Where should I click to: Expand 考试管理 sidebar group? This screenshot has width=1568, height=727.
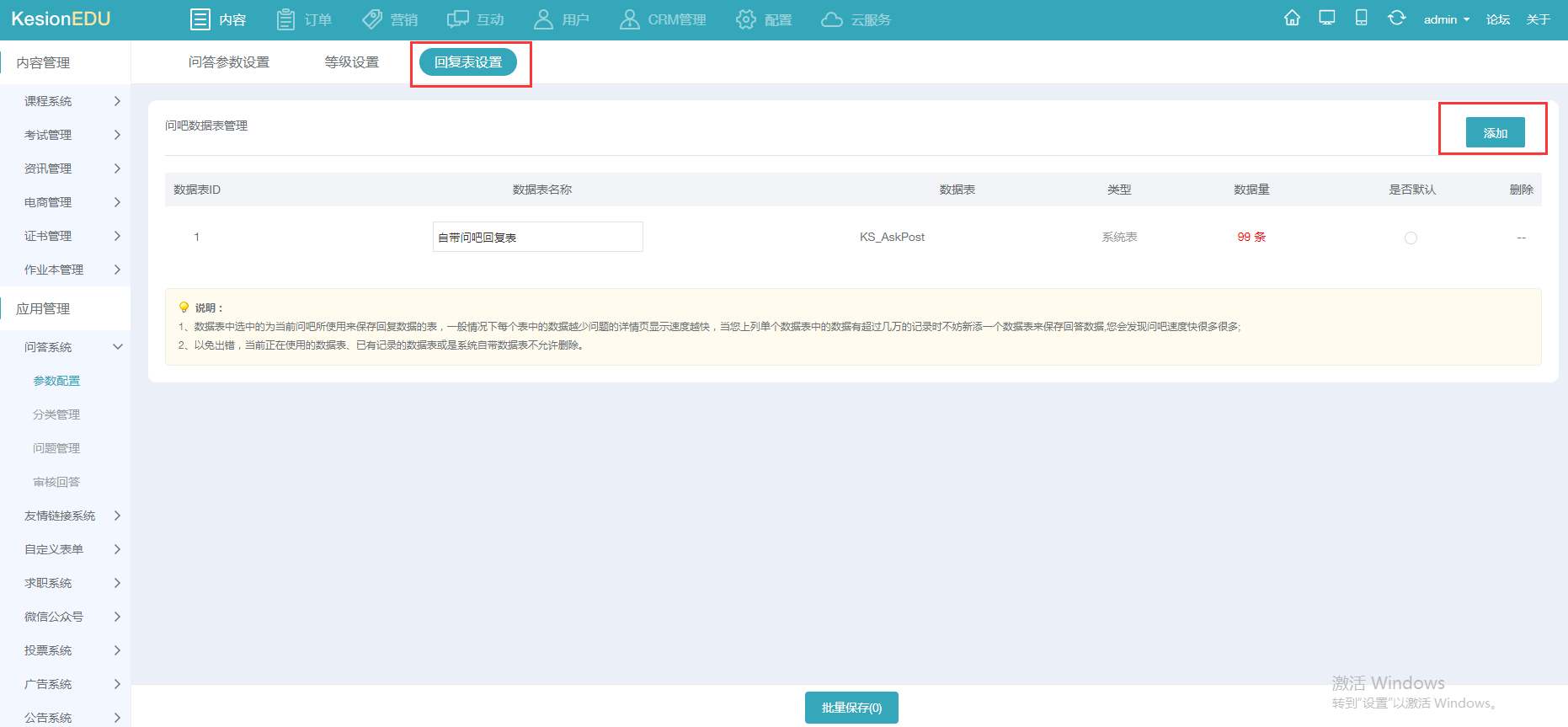(72, 135)
